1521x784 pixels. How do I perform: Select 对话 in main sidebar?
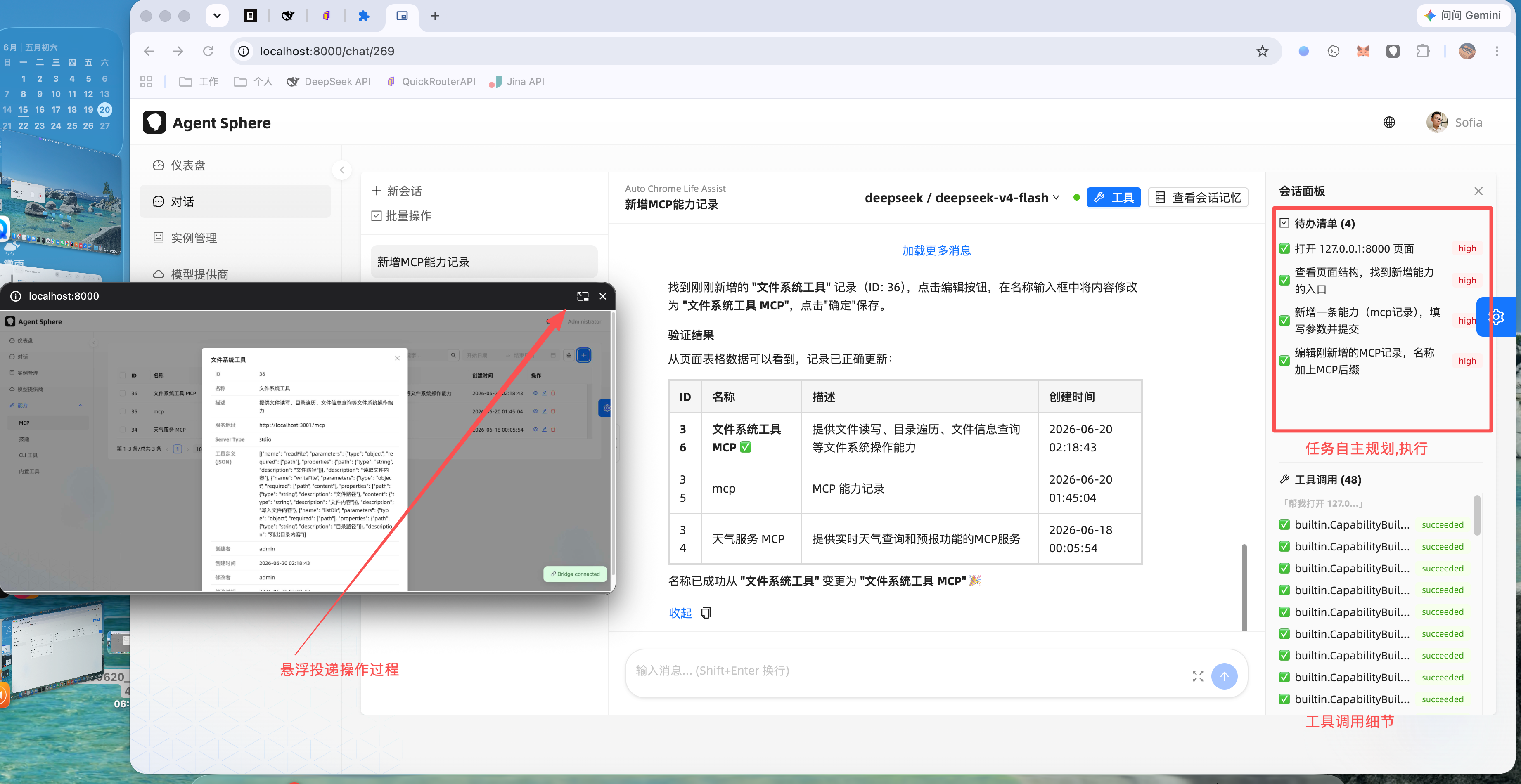click(235, 202)
